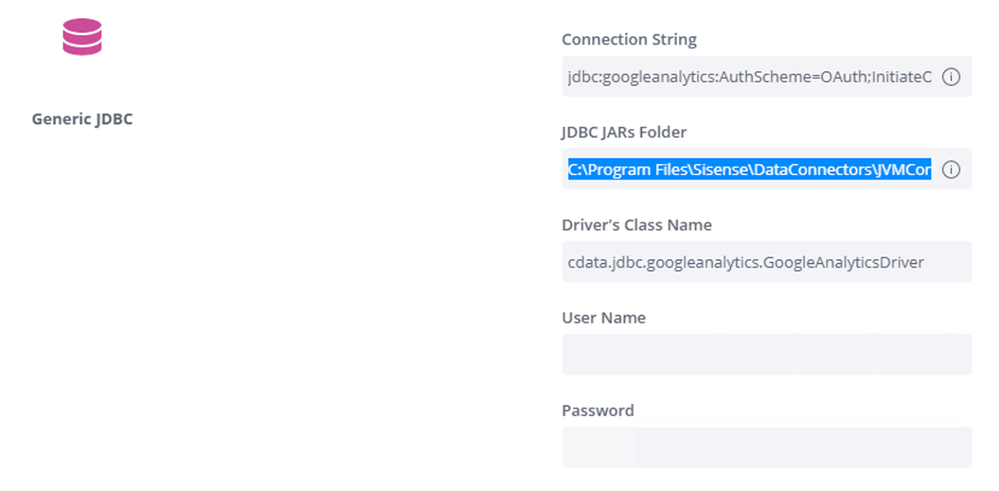Click the word Sisense in highlighted path
Viewport: 999px width, 491px height.
(709, 170)
